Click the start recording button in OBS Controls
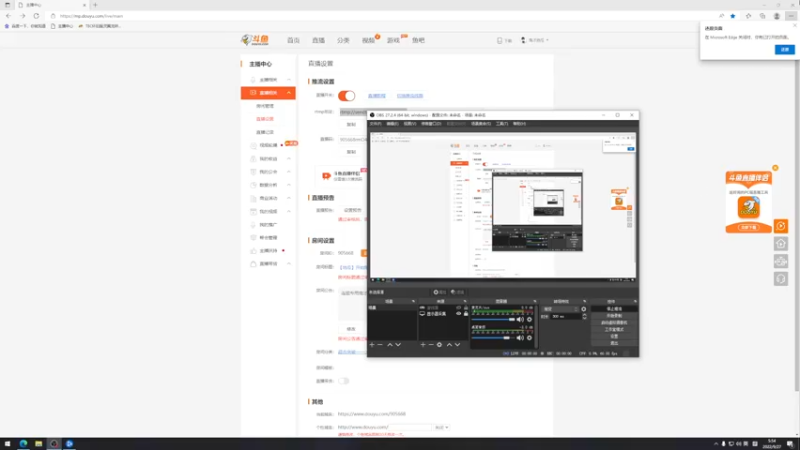Image resolution: width=800 pixels, height=450 pixels. click(x=614, y=316)
